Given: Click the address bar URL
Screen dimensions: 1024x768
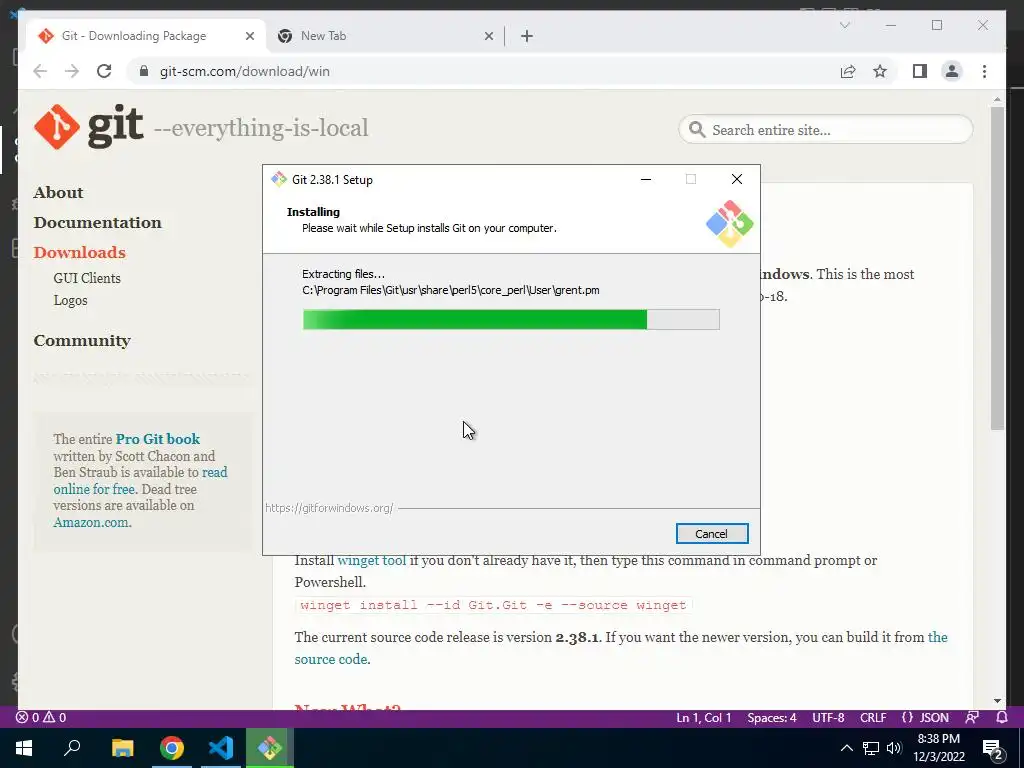Looking at the screenshot, I should click(x=245, y=71).
